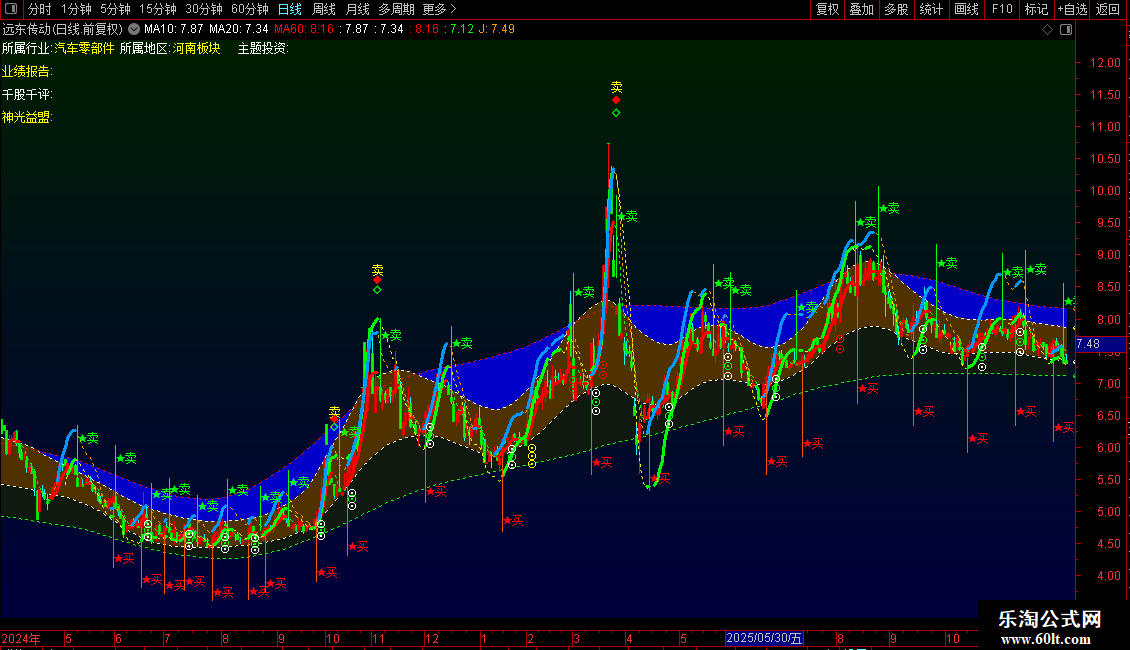This screenshot has height=650, width=1130.
Task: Switch to the 分时 intraday view
Action: 40,9
